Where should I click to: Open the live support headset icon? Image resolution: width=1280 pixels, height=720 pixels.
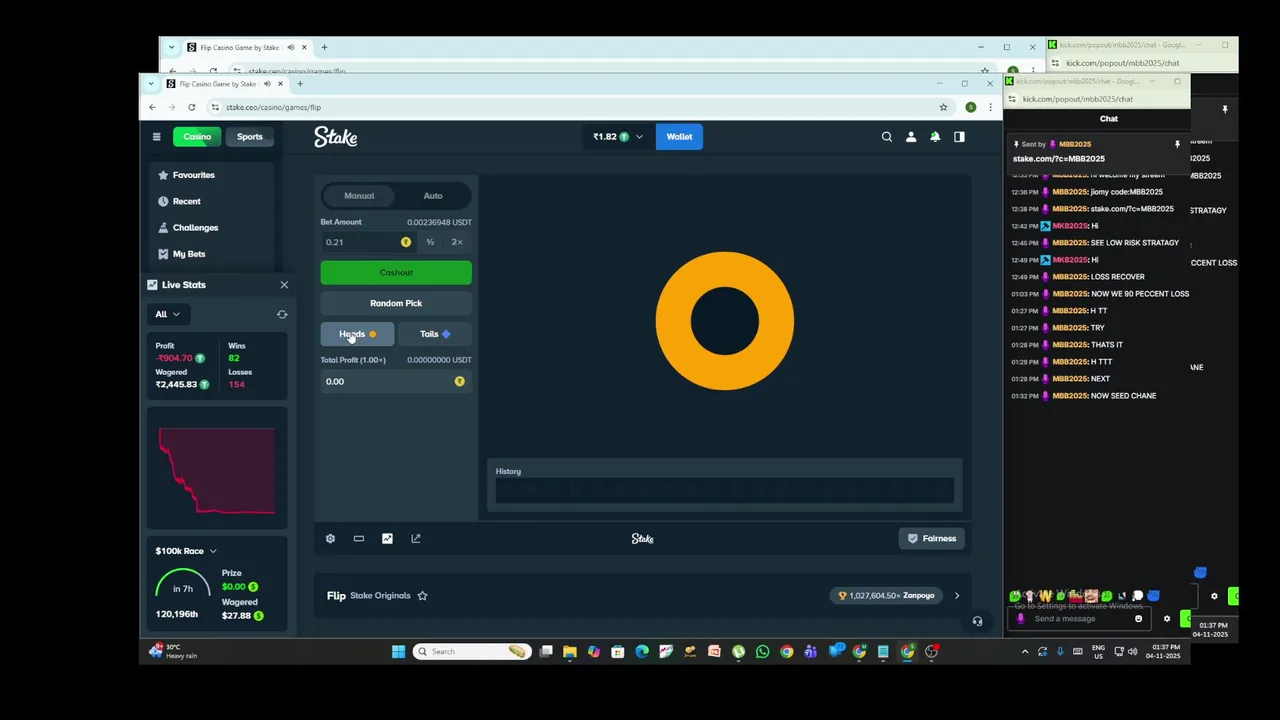click(x=977, y=622)
